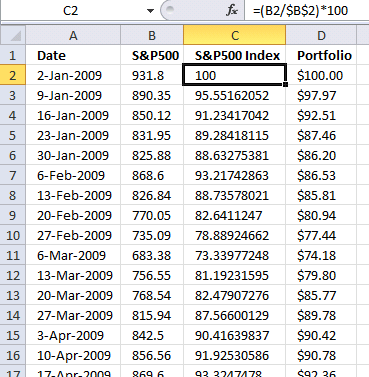369x377 pixels.
Task: Click cell showing $87.46
Action: (x=321, y=135)
